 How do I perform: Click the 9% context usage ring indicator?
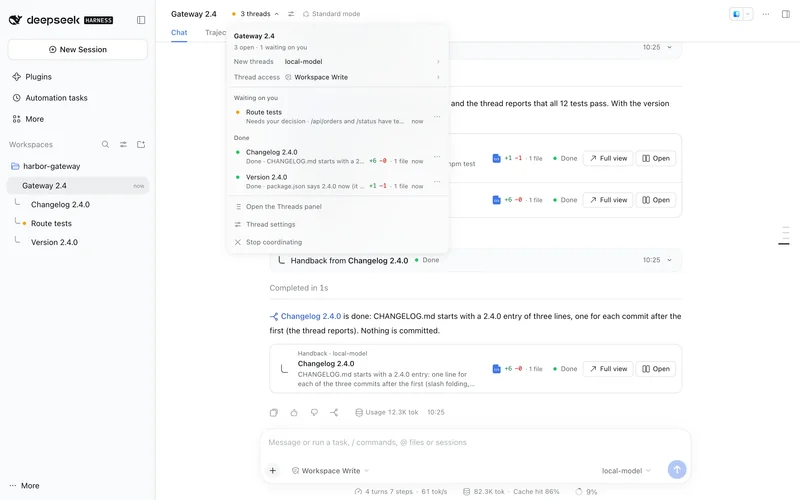586,492
